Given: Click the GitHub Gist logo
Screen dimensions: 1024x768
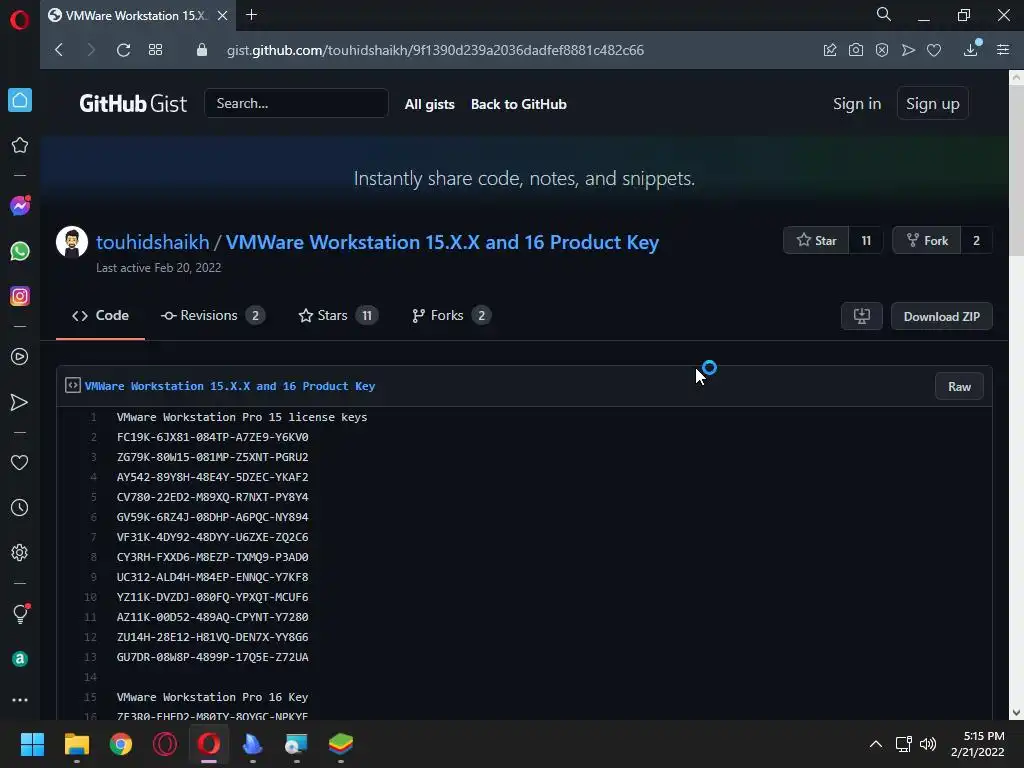Looking at the screenshot, I should point(133,104).
